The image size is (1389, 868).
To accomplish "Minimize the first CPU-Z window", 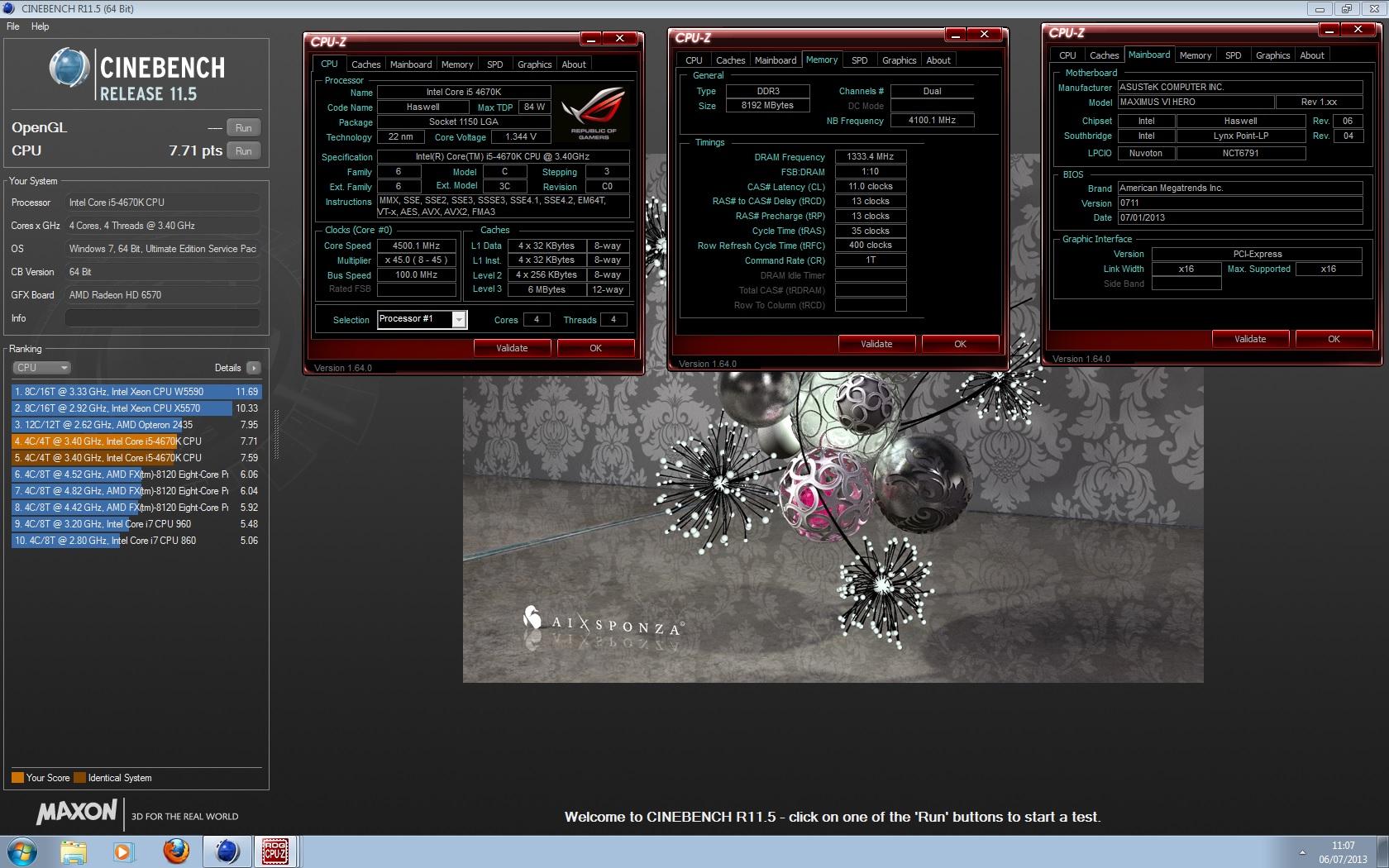I will (591, 39).
